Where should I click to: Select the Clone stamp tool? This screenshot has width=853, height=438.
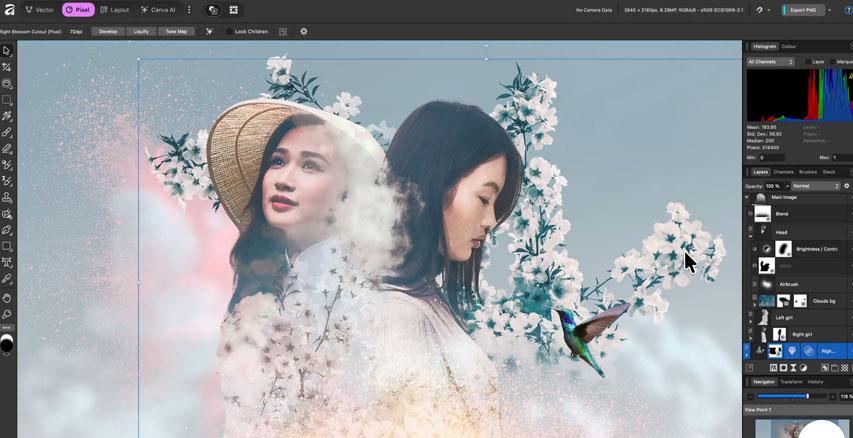pos(7,197)
